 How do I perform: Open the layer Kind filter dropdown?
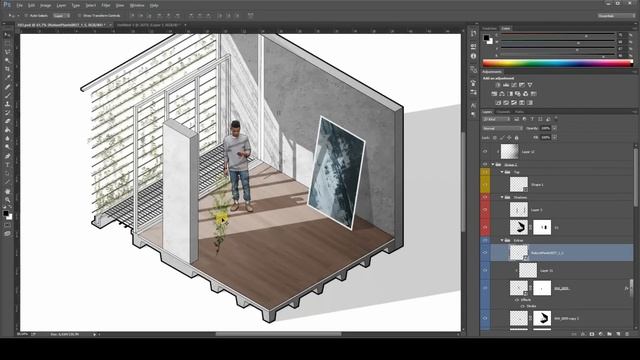click(496, 119)
